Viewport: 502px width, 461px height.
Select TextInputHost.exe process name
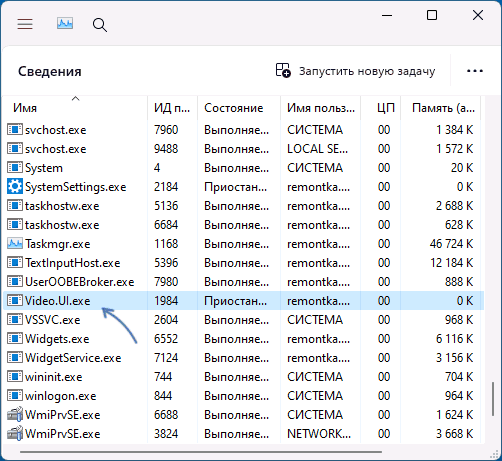(73, 263)
